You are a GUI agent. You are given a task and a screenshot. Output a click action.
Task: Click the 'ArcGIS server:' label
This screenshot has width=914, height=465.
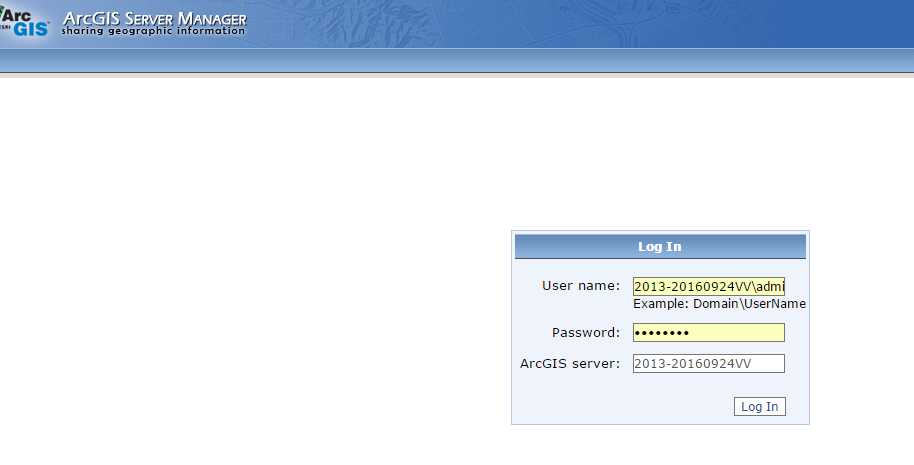(x=570, y=364)
